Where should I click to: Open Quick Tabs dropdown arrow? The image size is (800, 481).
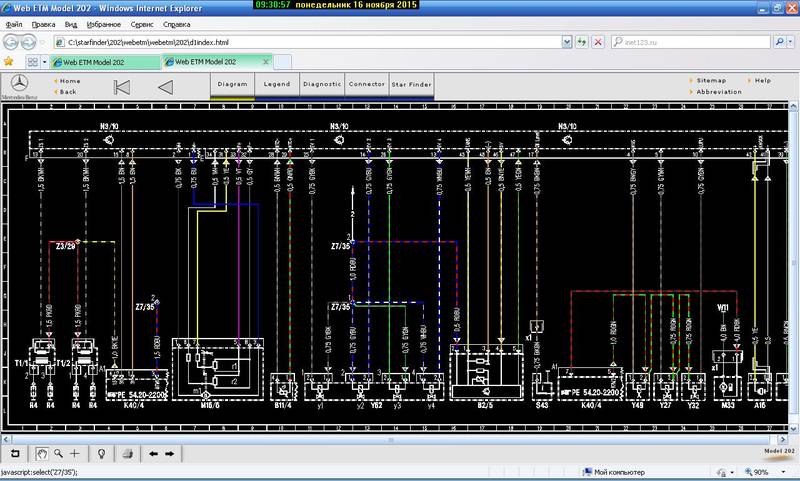click(x=44, y=62)
